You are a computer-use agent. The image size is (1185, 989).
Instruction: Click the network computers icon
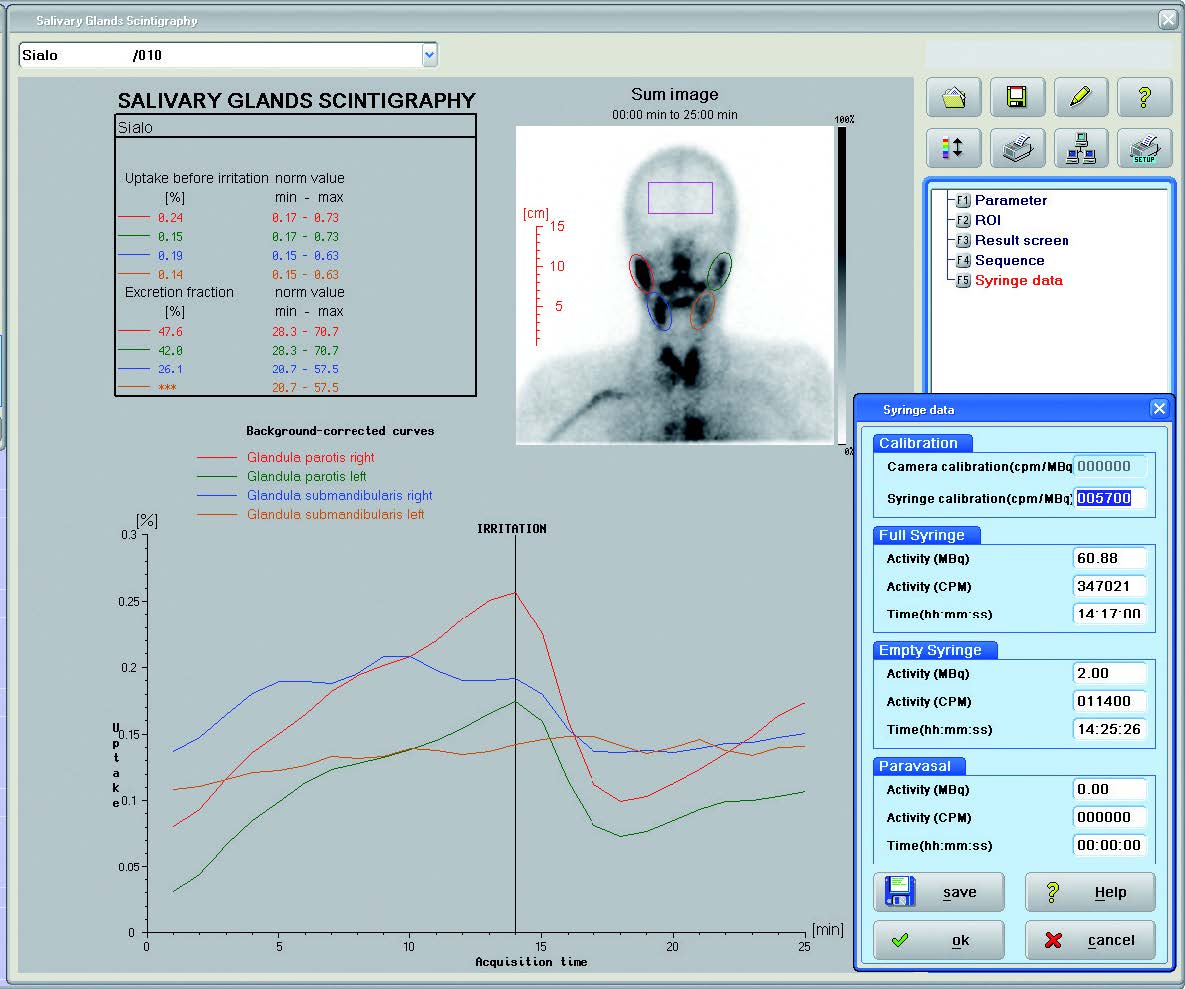tap(1081, 148)
